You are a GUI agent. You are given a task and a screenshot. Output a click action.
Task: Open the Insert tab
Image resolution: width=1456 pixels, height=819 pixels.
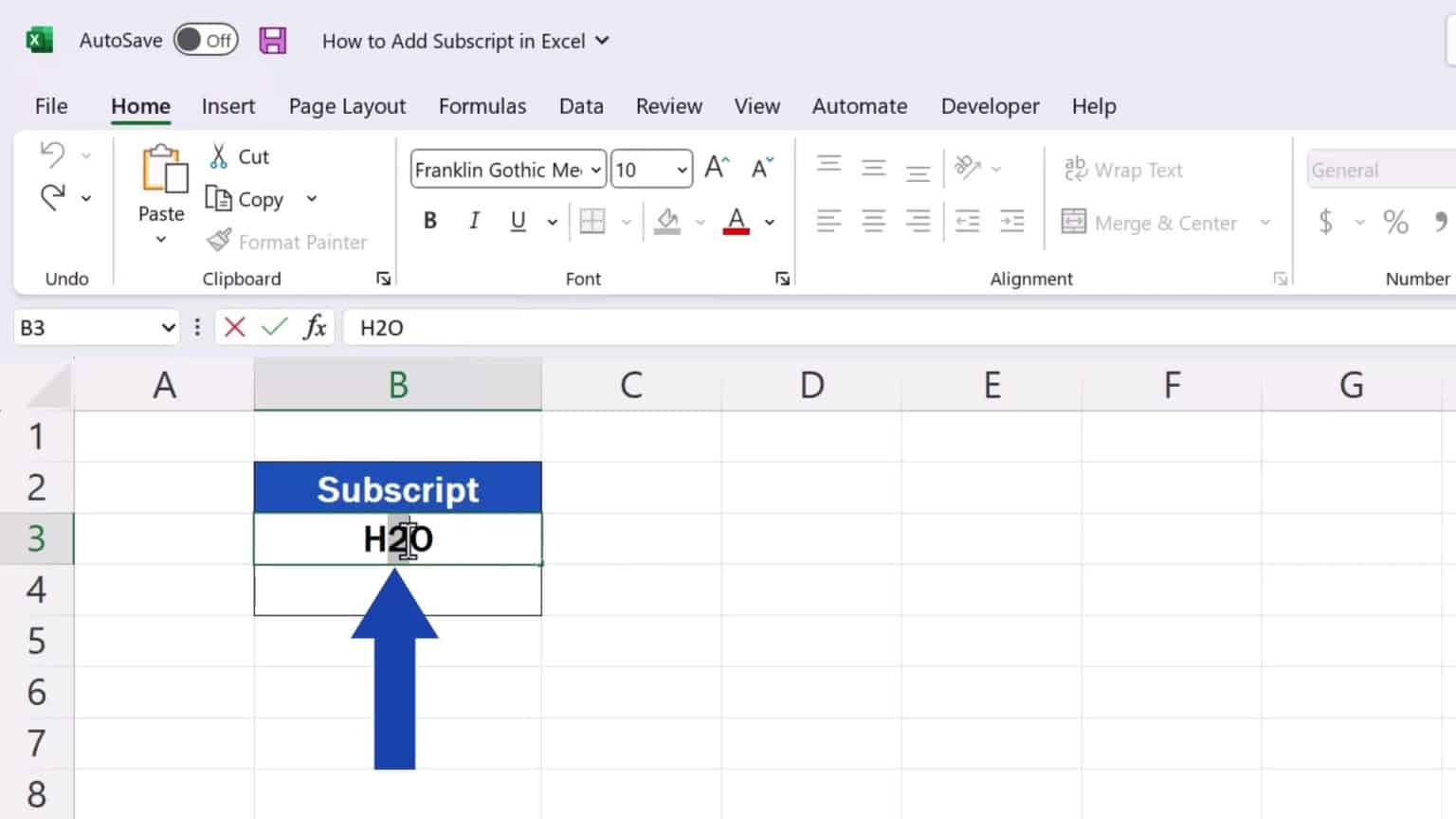coord(228,106)
